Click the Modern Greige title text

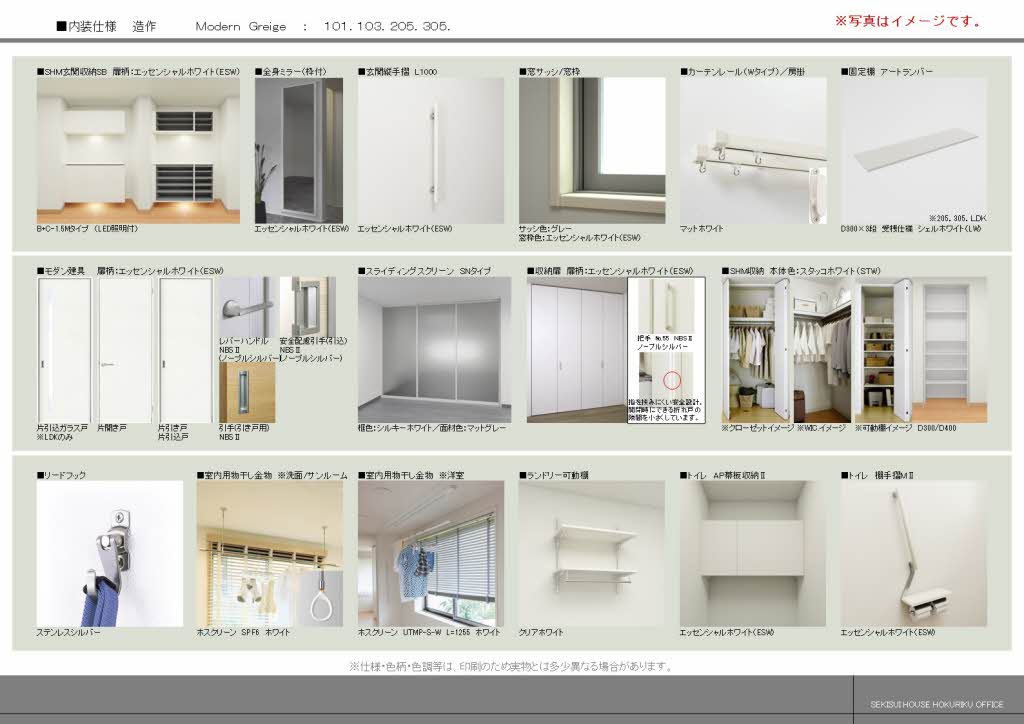click(x=240, y=27)
